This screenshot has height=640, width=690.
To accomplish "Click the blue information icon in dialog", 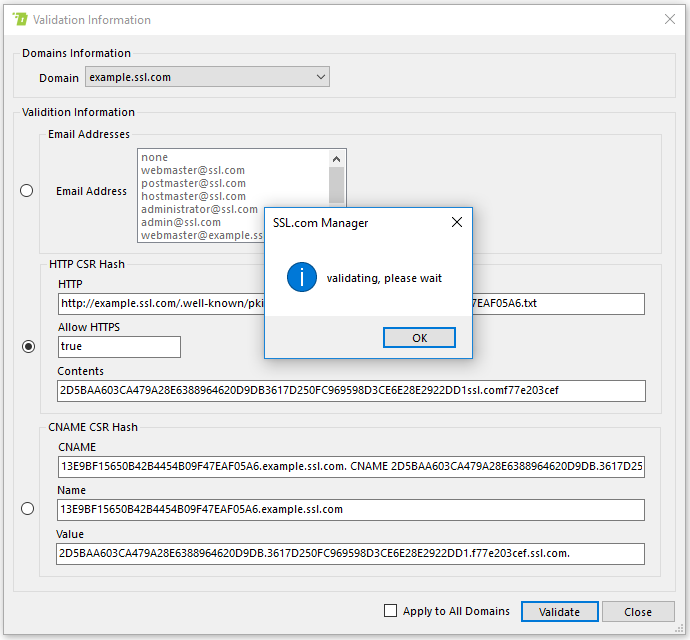I will pyautogui.click(x=301, y=278).
